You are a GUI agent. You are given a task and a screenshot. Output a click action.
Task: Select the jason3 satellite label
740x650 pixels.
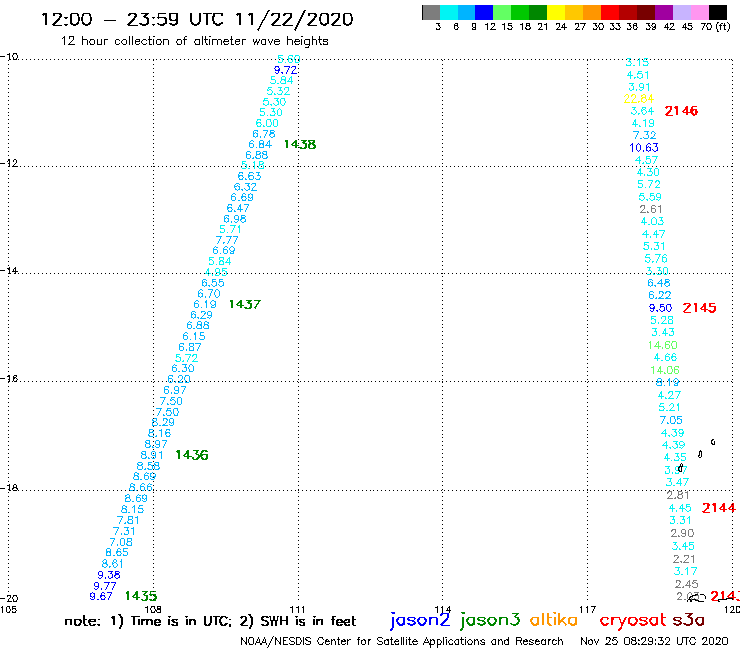point(490,620)
